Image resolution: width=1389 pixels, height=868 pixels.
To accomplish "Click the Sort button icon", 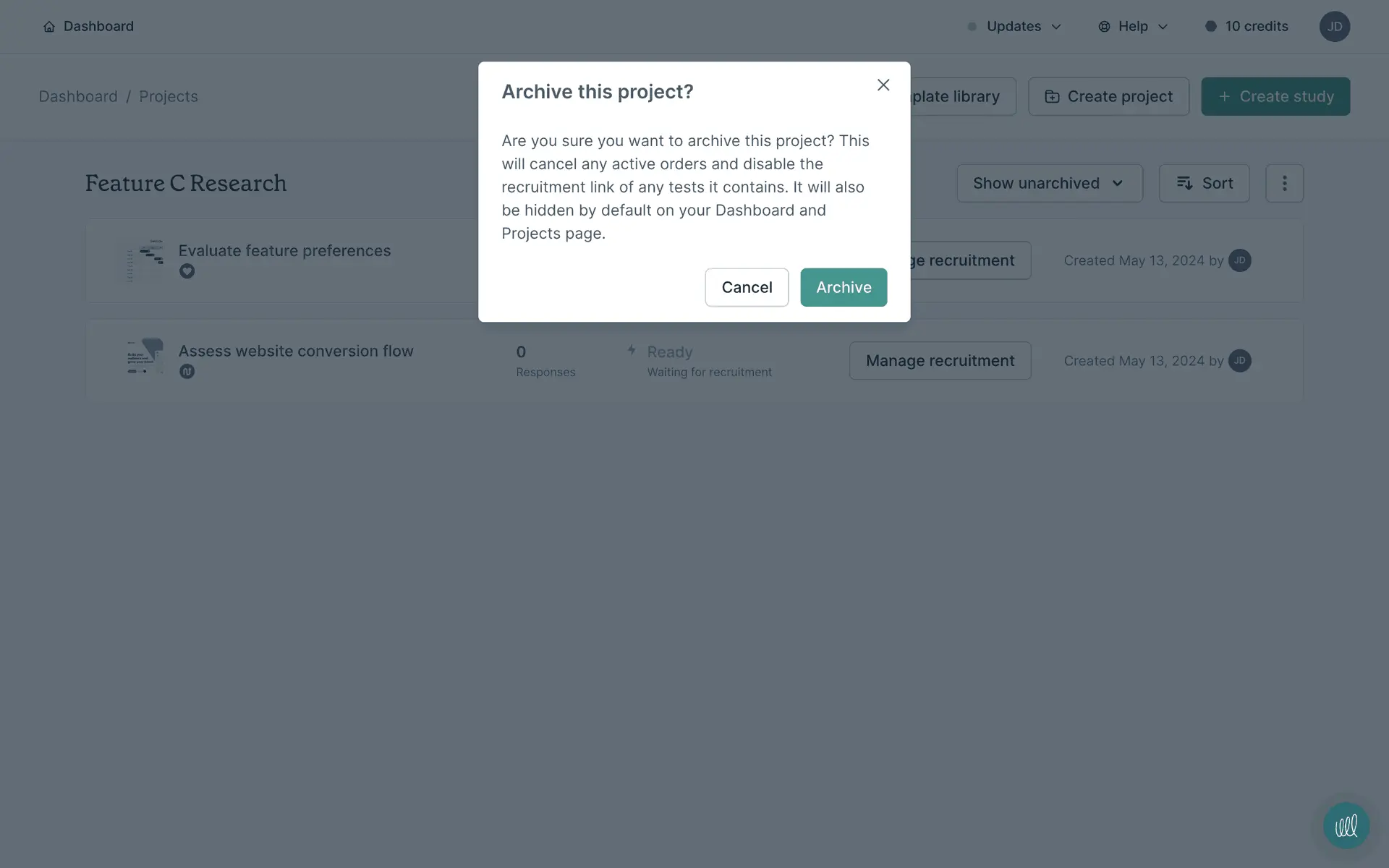I will (1184, 183).
